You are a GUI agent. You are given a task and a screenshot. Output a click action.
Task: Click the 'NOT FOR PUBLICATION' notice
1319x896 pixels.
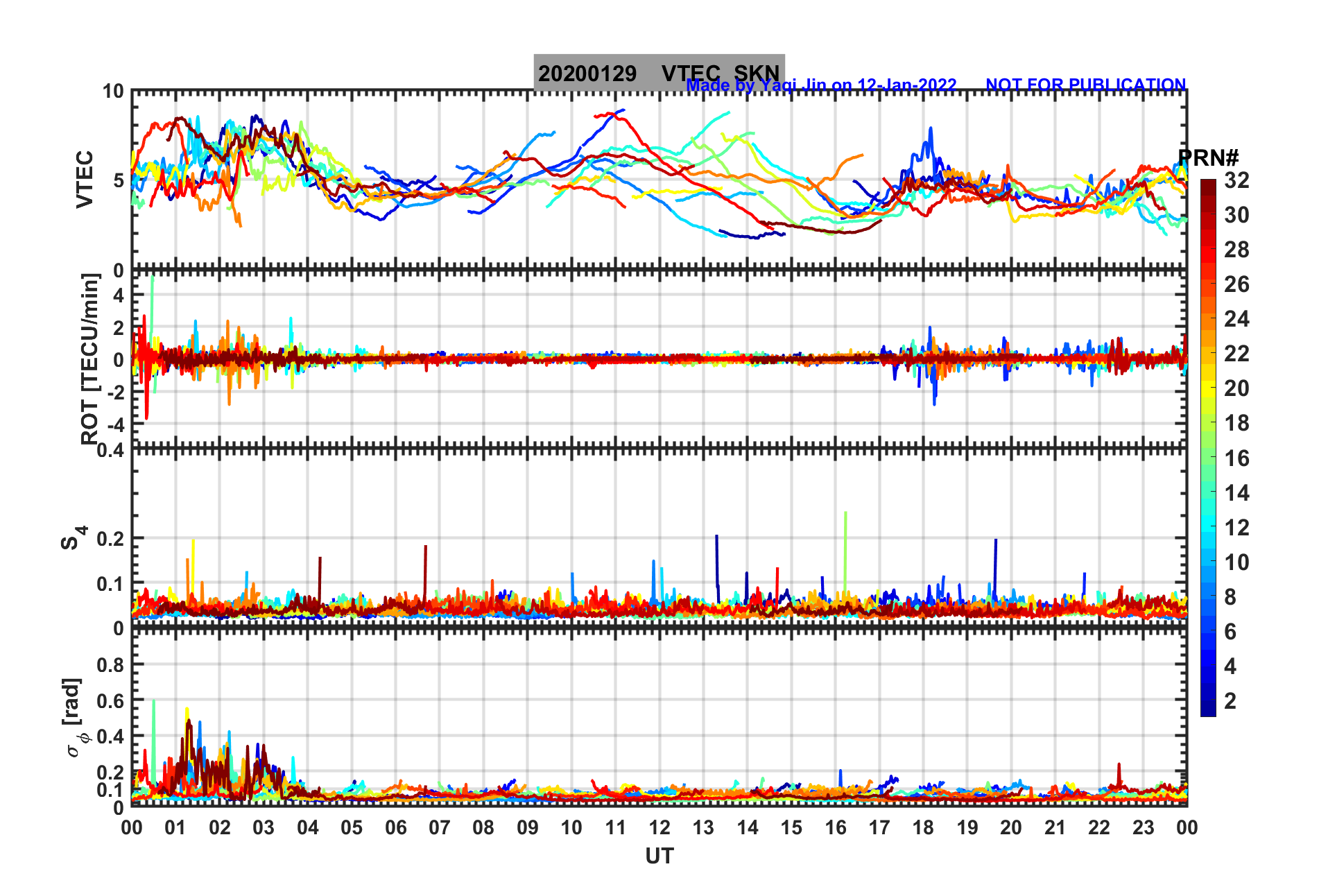(1086, 85)
